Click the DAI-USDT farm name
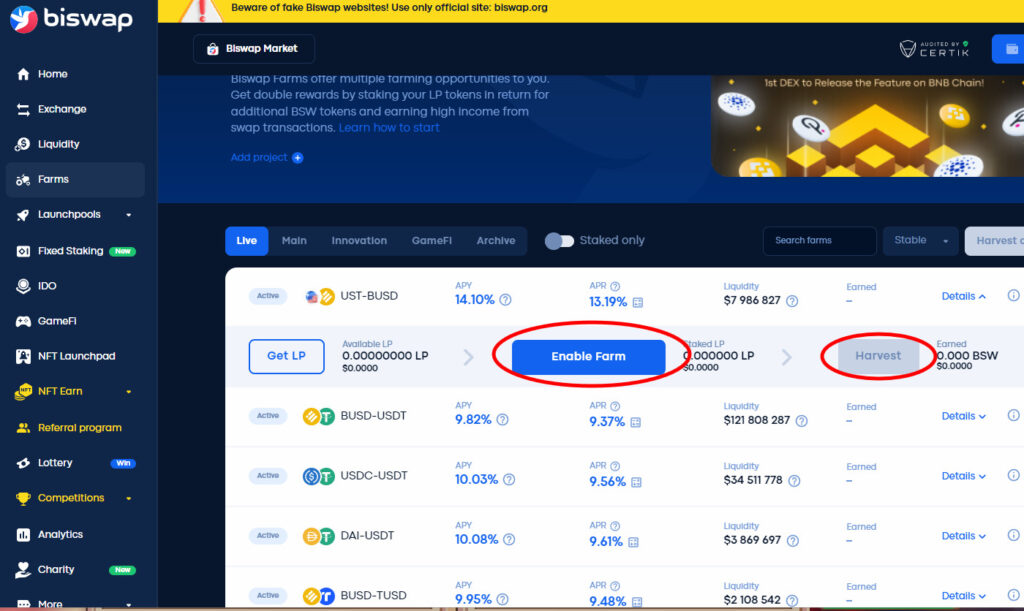This screenshot has width=1024, height=611. coord(367,537)
